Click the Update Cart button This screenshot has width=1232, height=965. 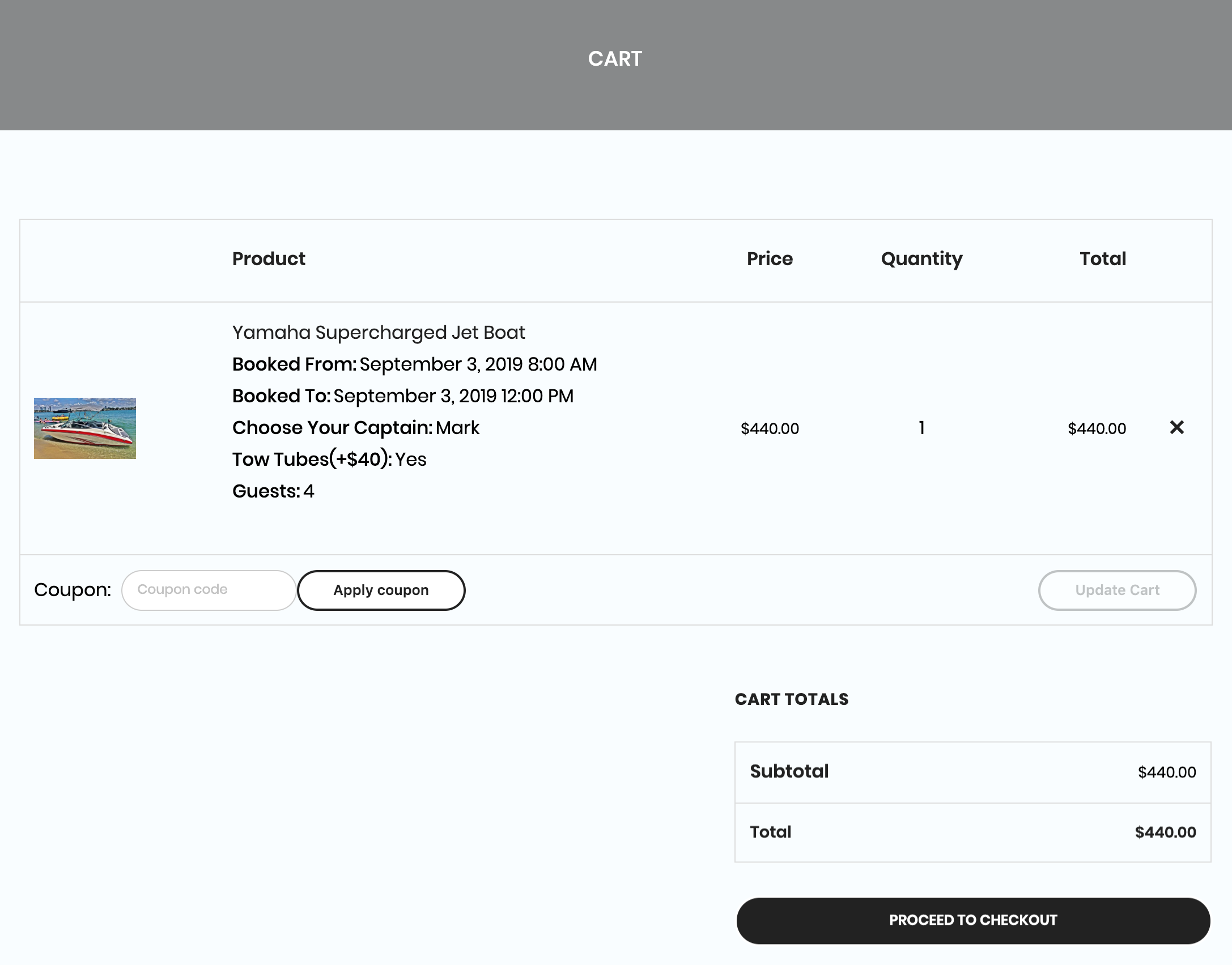(1117, 590)
